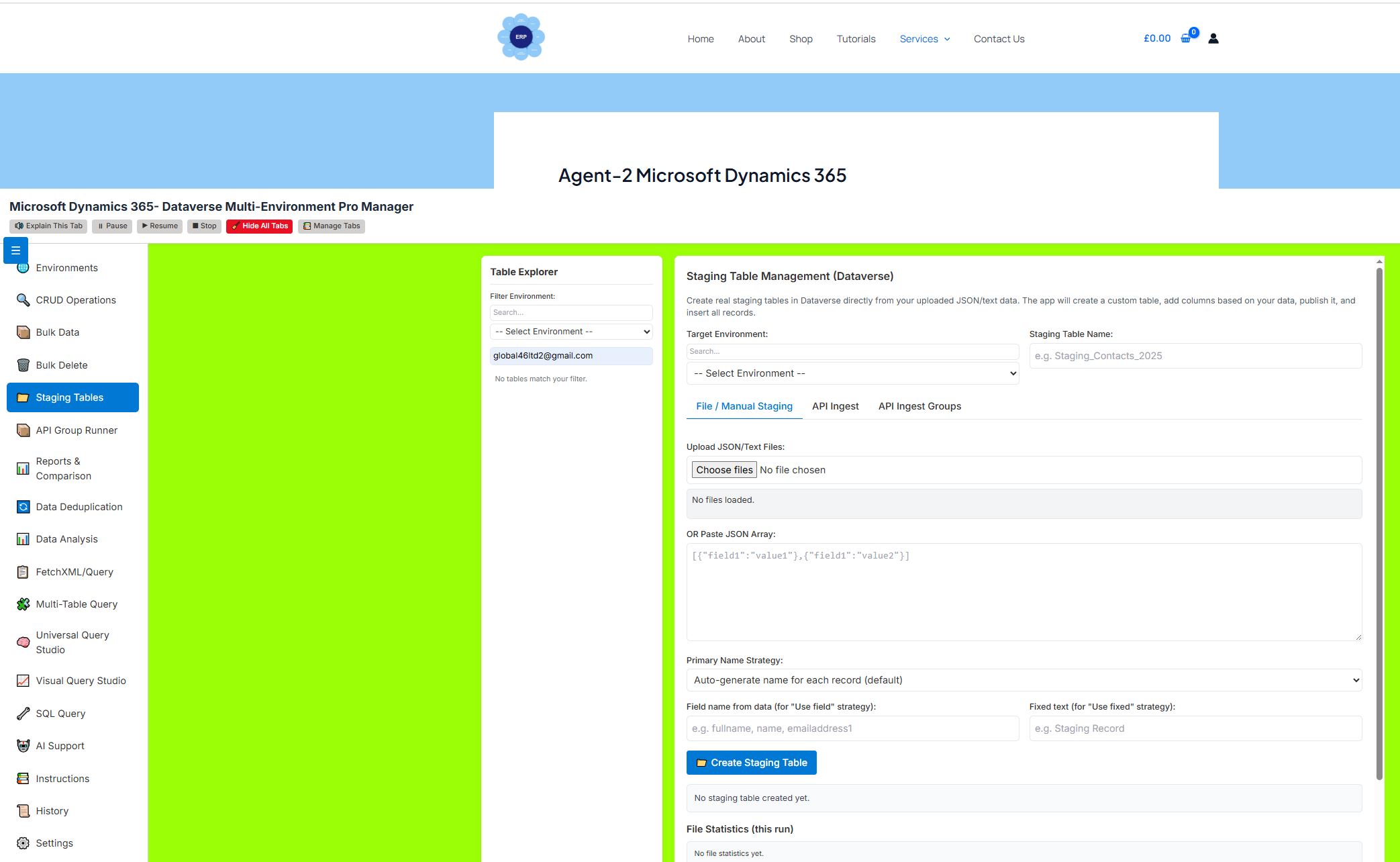Open the Services navigation dropdown
The height and width of the screenshot is (862, 1400).
(x=925, y=38)
